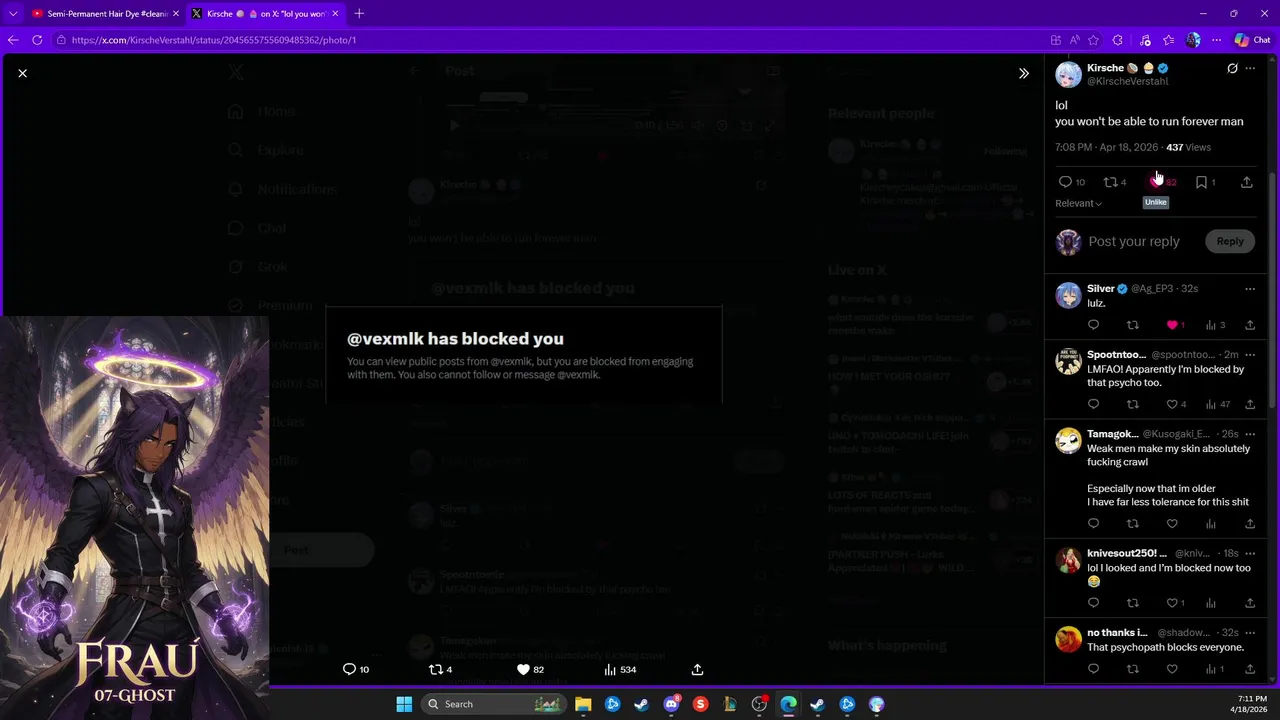Image resolution: width=1280 pixels, height=720 pixels.
Task: Refresh the current page
Action: (x=37, y=40)
